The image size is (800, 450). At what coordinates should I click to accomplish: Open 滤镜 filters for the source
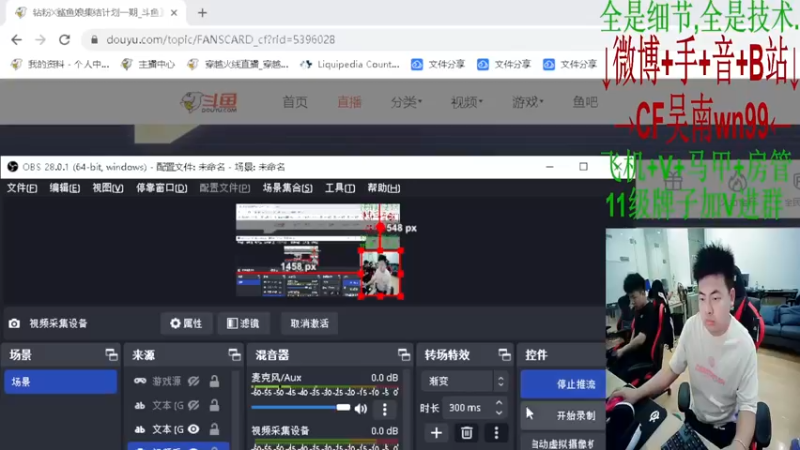[243, 323]
